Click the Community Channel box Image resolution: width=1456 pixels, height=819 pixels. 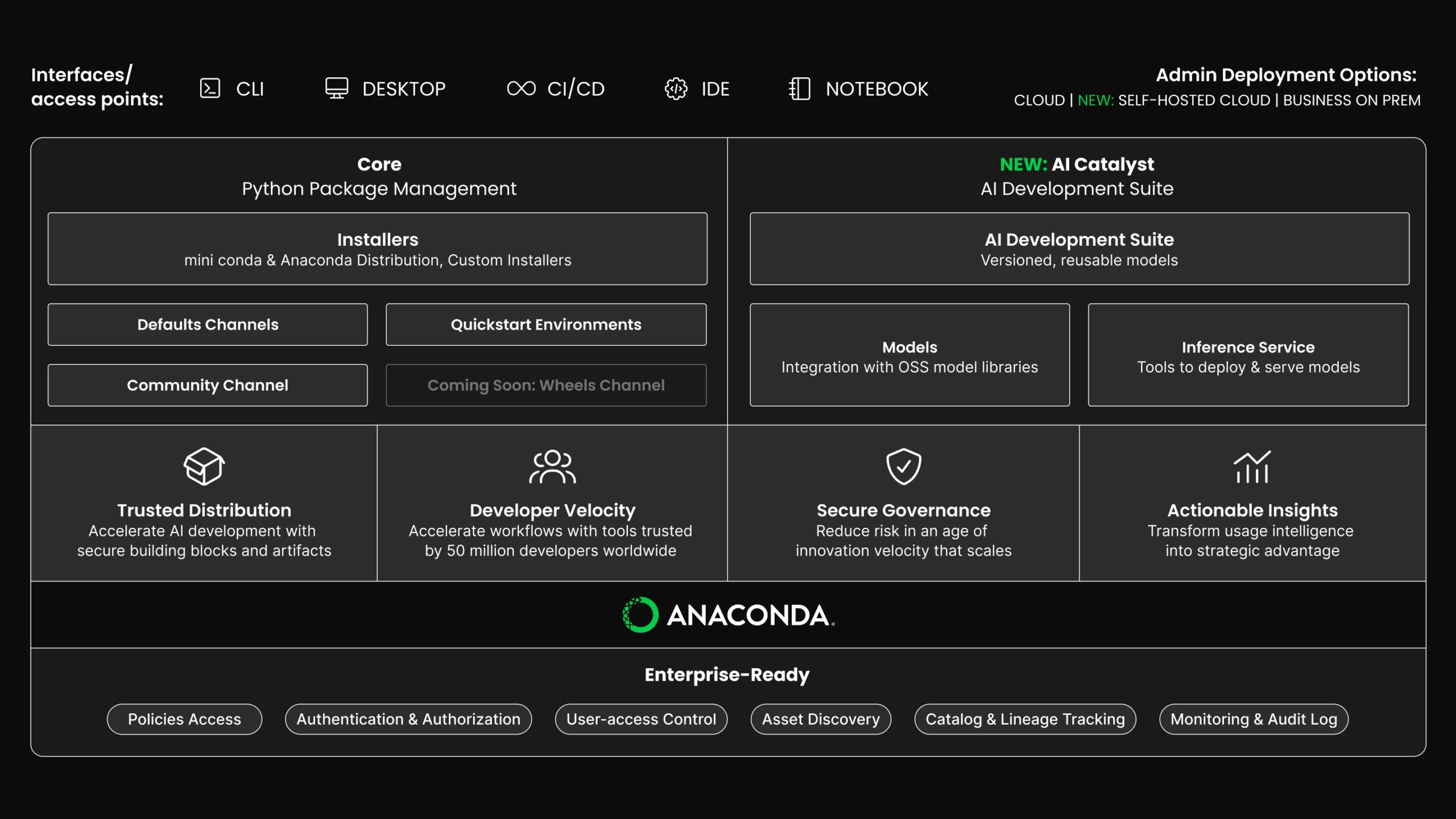point(208,385)
